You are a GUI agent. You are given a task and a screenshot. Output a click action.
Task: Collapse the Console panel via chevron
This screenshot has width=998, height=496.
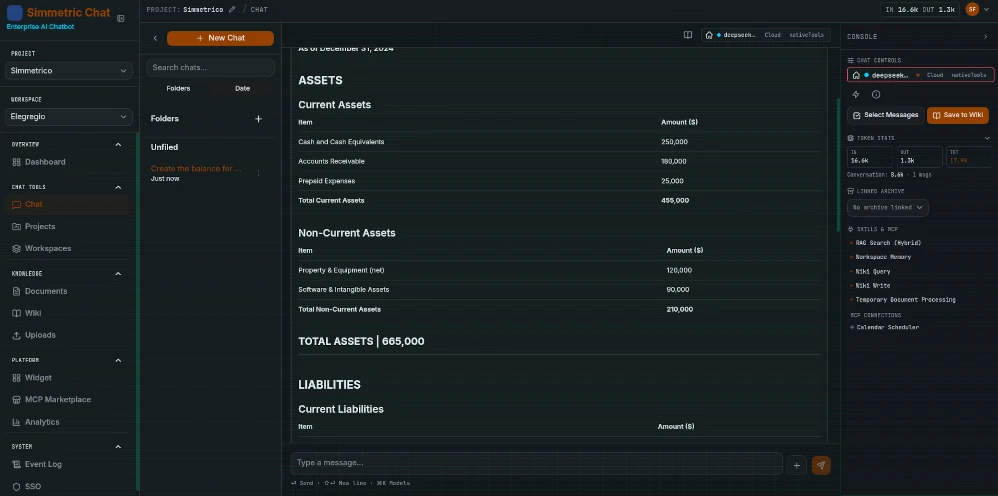tap(986, 37)
